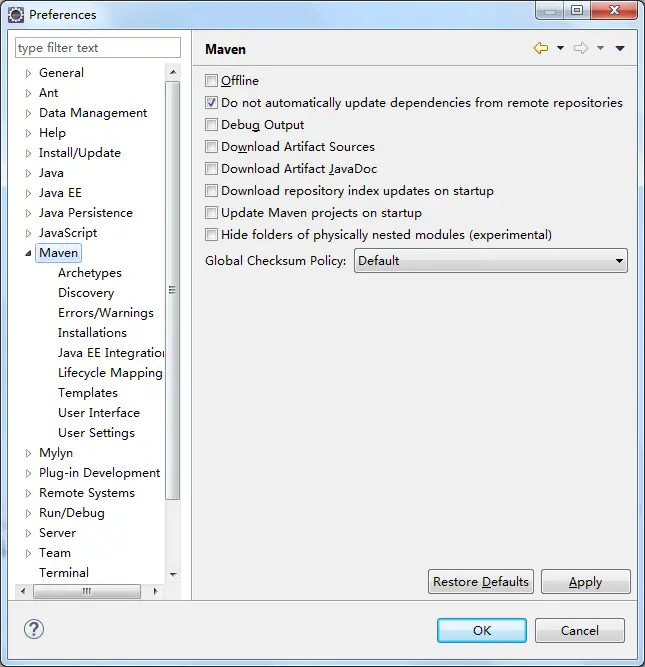Select Archetypes under Maven
645x667 pixels.
(x=90, y=273)
